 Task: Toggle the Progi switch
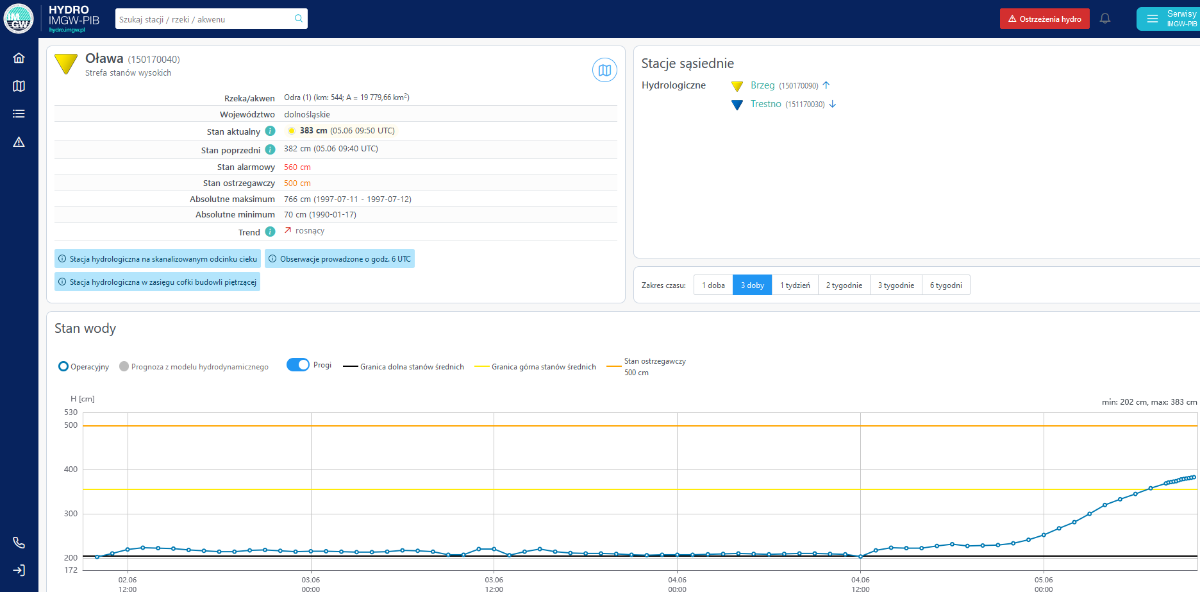298,365
